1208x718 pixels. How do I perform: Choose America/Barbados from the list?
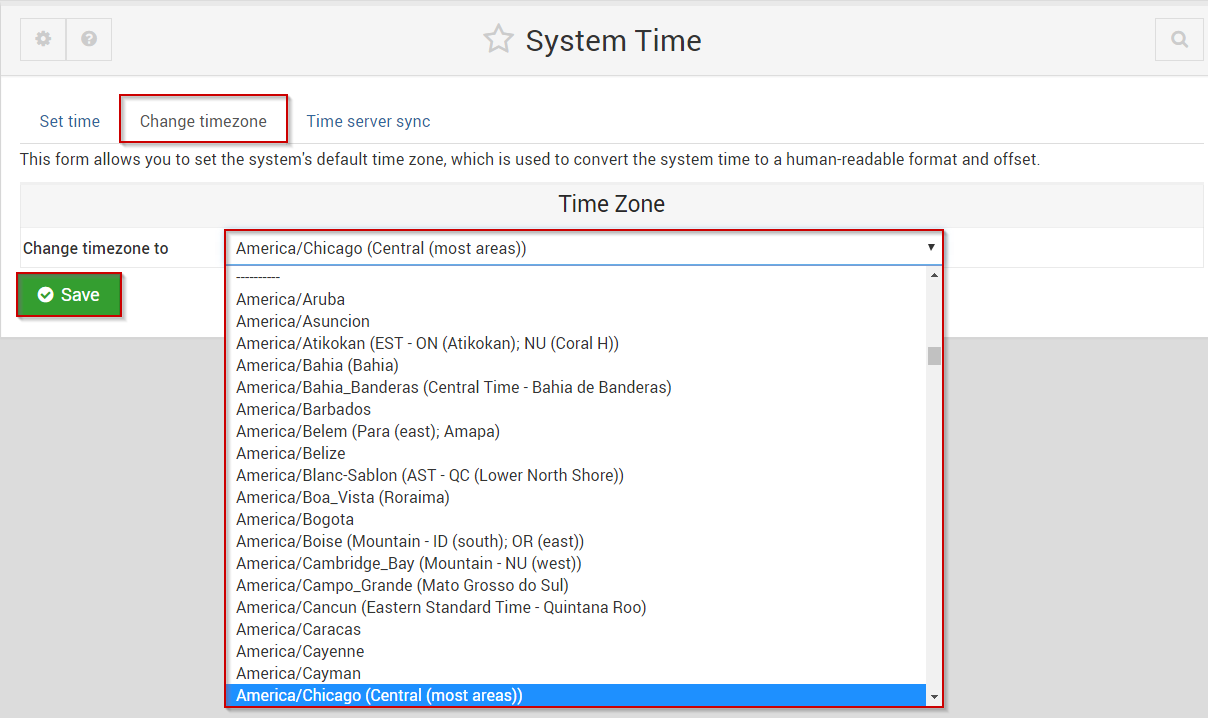point(577,409)
